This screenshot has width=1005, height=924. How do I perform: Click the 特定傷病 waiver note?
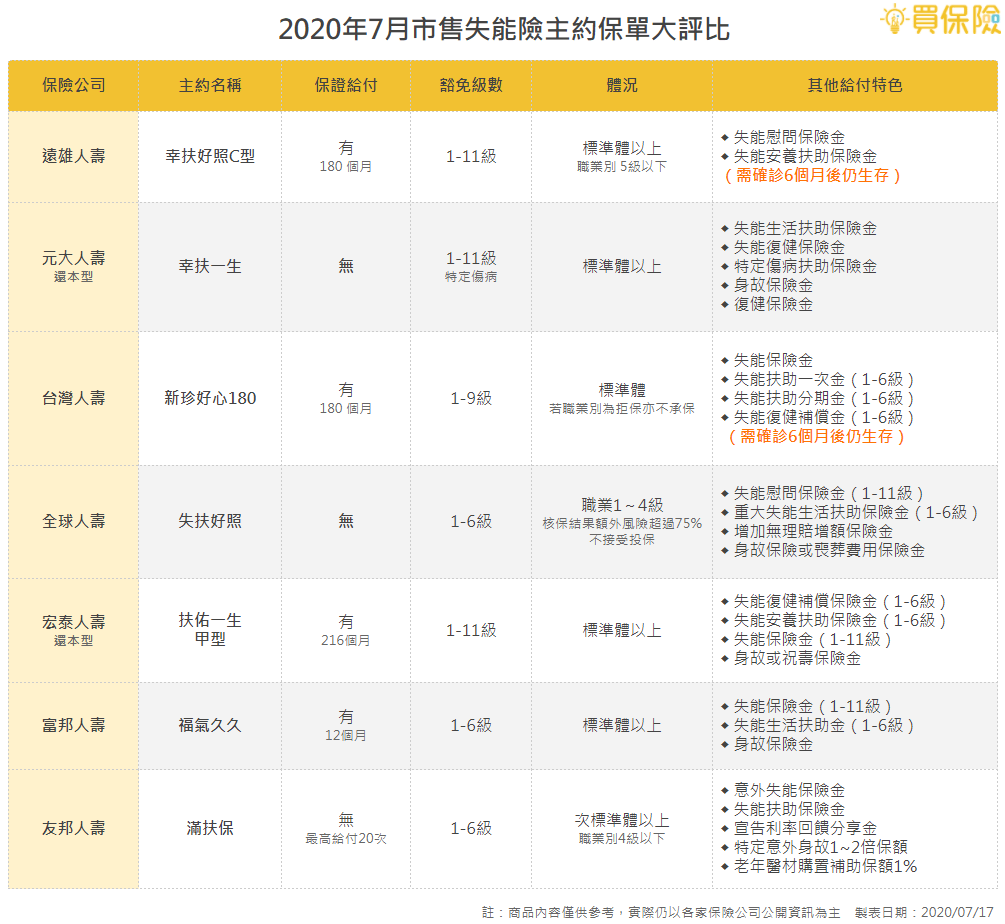click(471, 277)
